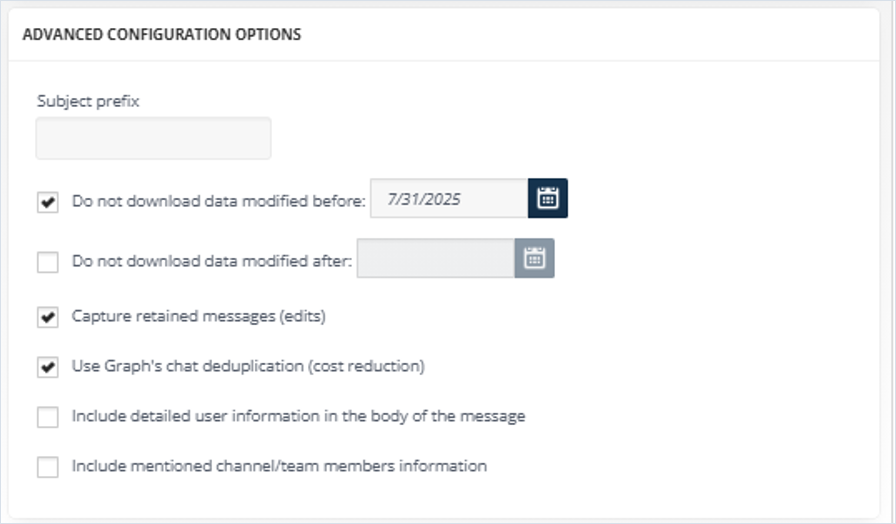Click label text Do not download data modified after

[x=212, y=261]
